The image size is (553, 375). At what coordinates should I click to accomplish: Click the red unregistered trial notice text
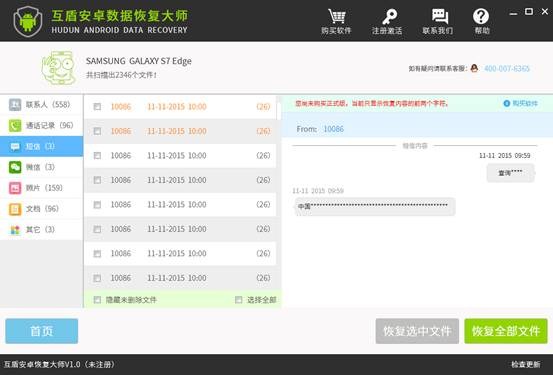[372, 104]
